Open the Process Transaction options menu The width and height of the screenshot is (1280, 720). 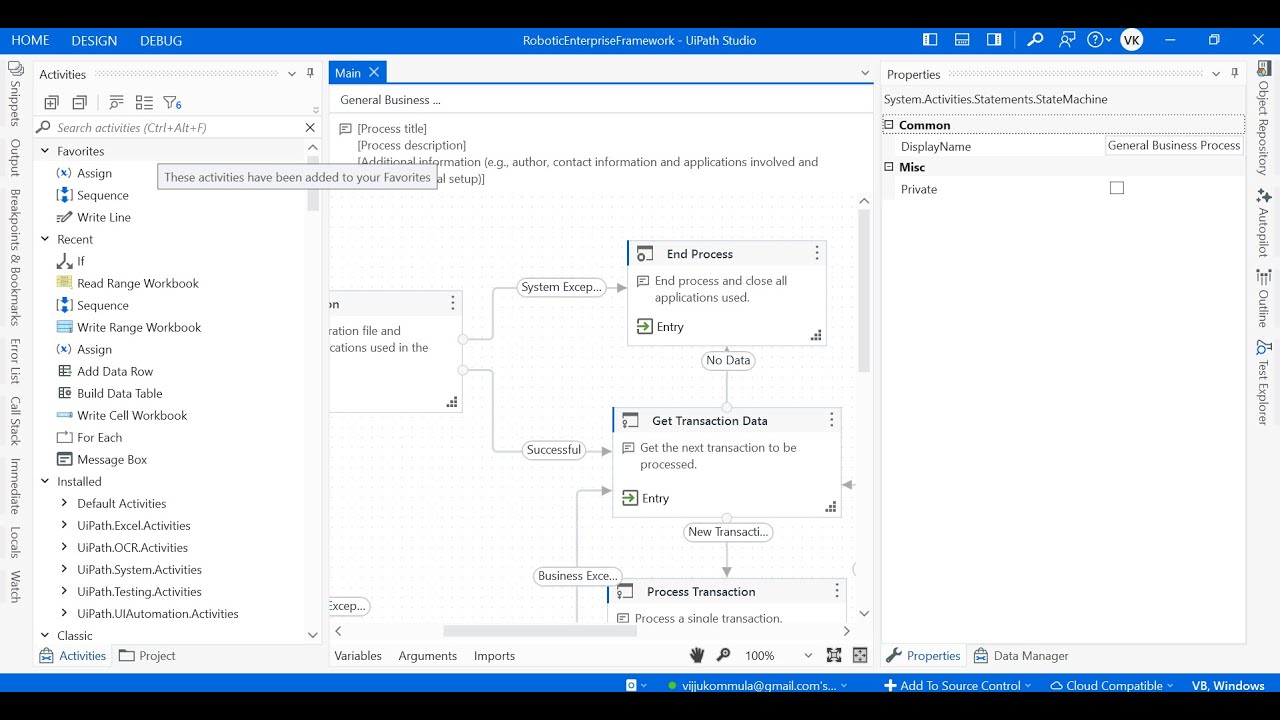coord(837,591)
